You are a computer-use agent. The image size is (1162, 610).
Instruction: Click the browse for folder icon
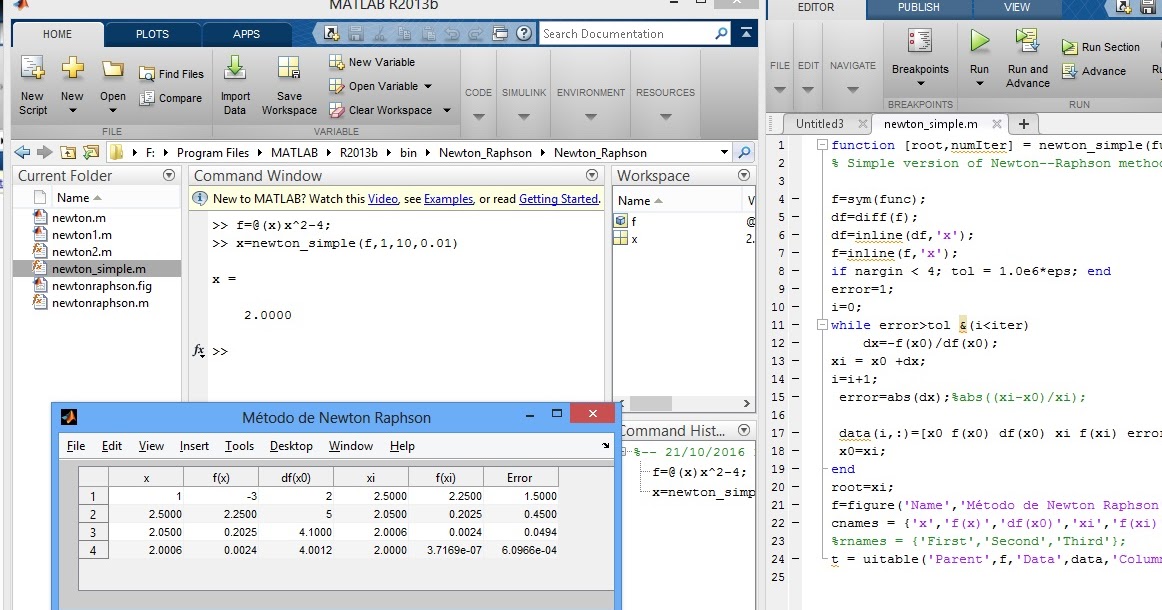90,152
